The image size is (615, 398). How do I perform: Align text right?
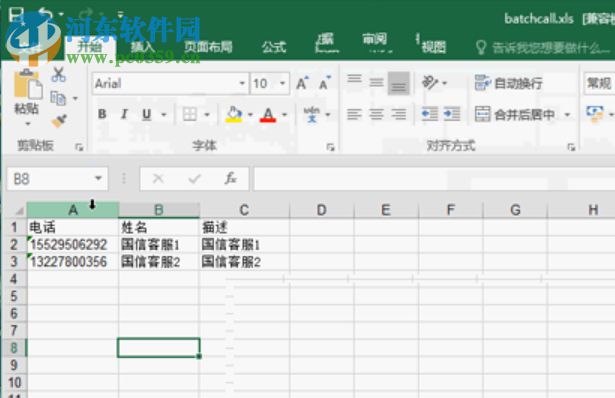pos(399,114)
